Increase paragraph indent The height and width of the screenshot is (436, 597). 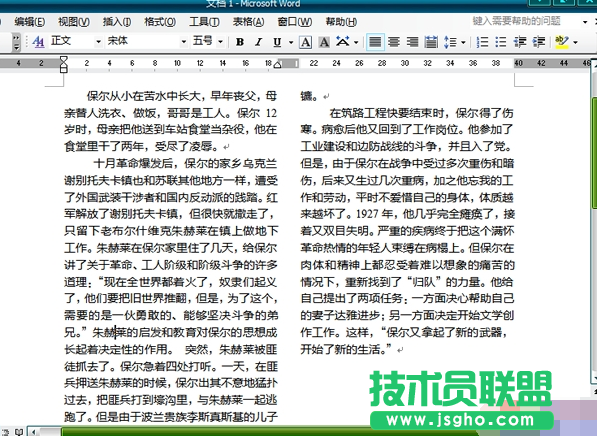pyautogui.click(x=539, y=42)
